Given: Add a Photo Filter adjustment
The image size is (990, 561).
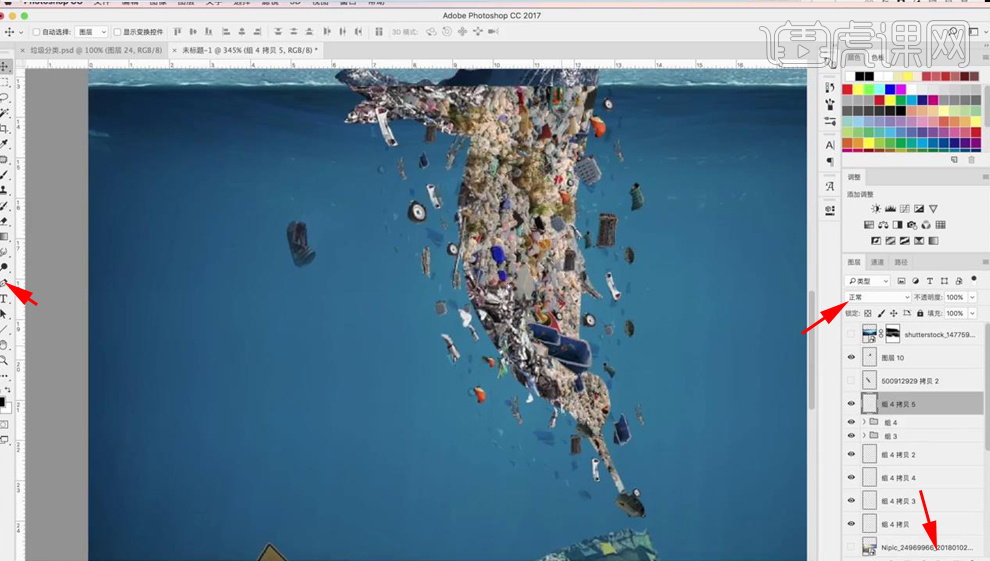Looking at the screenshot, I should 912,225.
